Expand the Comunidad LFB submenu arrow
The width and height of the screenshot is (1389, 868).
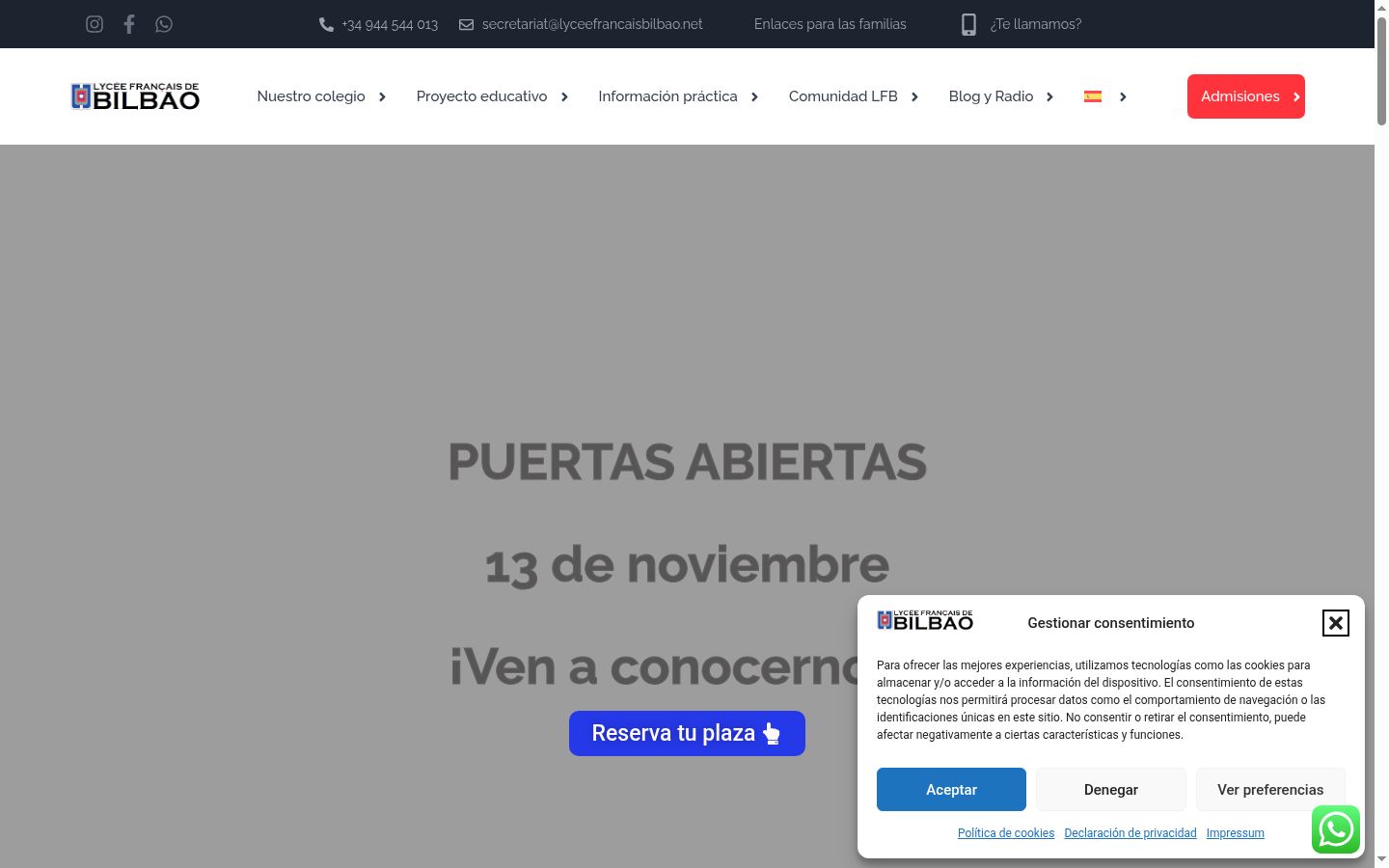pos(914,96)
